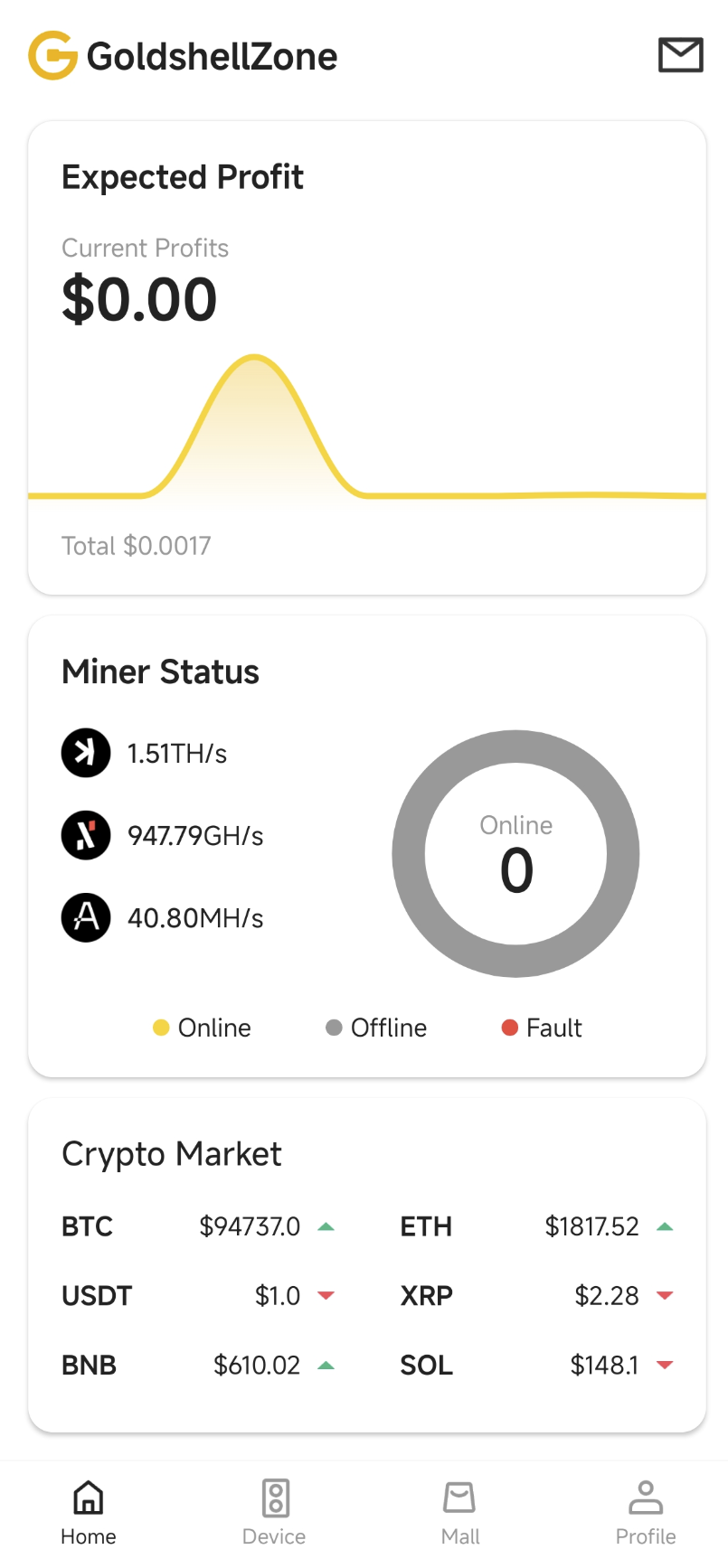The height and width of the screenshot is (1568, 728).
Task: Select the coin icon beside 947.79GH/s
Action: pos(86,835)
